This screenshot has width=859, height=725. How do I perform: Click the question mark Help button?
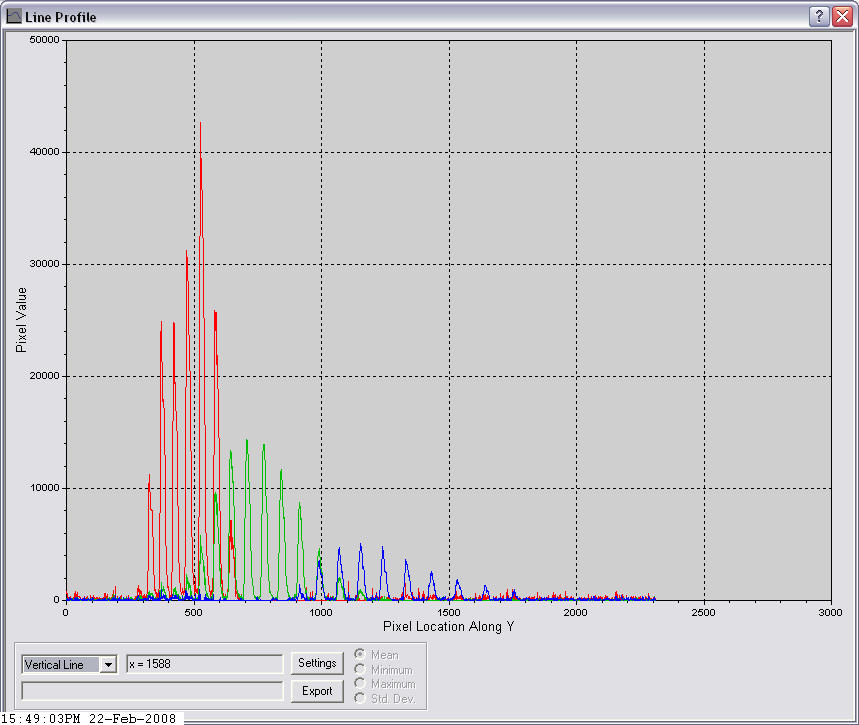[x=819, y=16]
